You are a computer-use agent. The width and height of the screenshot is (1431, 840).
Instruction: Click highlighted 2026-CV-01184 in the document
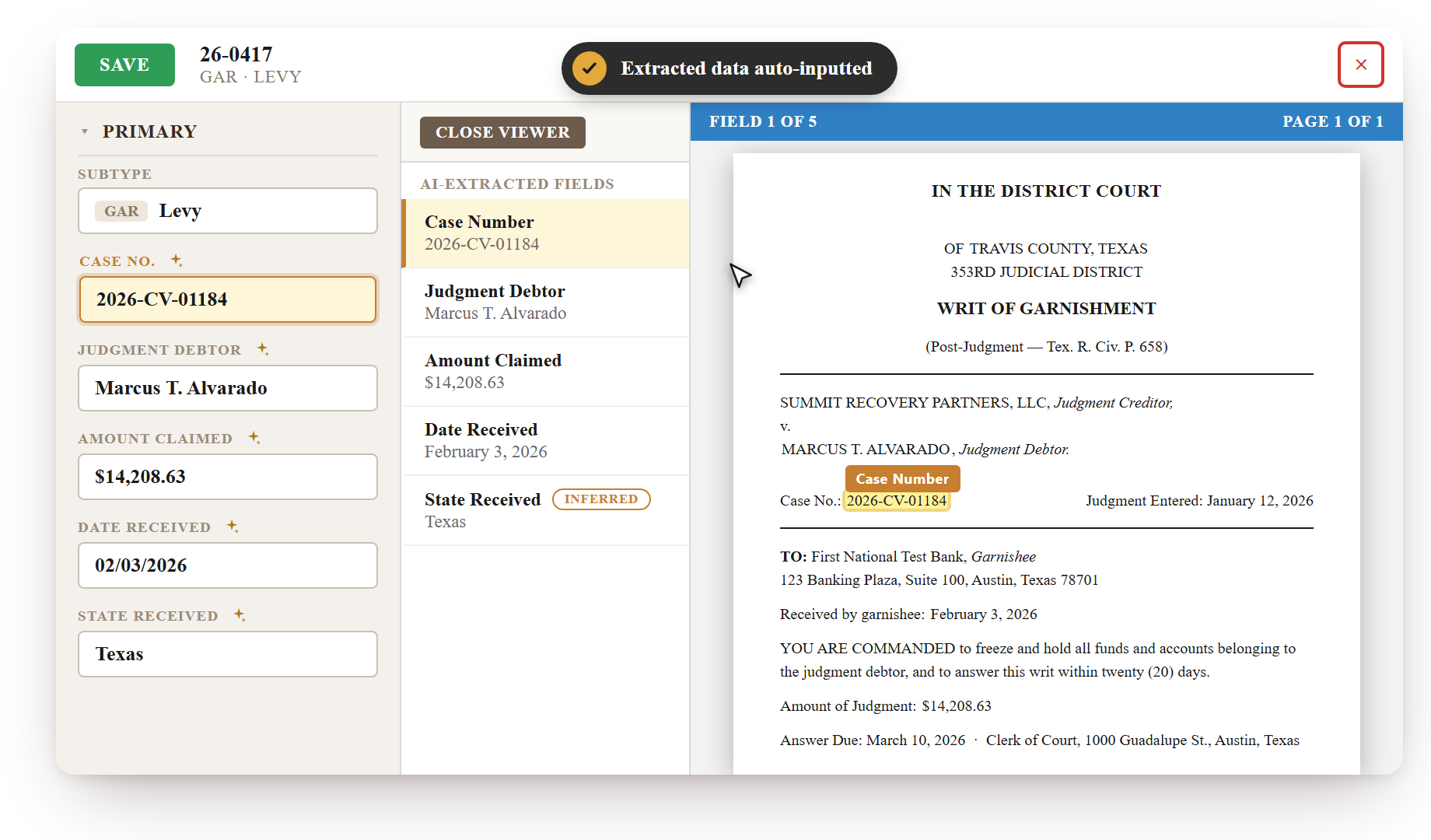pos(897,501)
